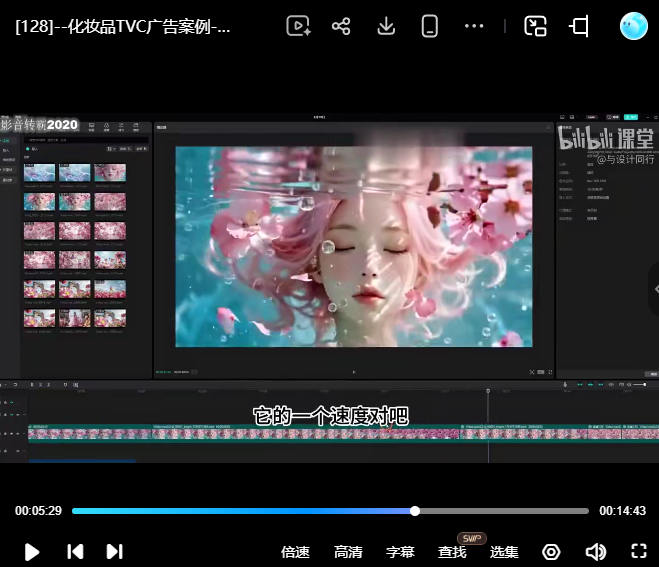Click the hexagon settings icon in player bar
659x567 pixels.
point(551,552)
